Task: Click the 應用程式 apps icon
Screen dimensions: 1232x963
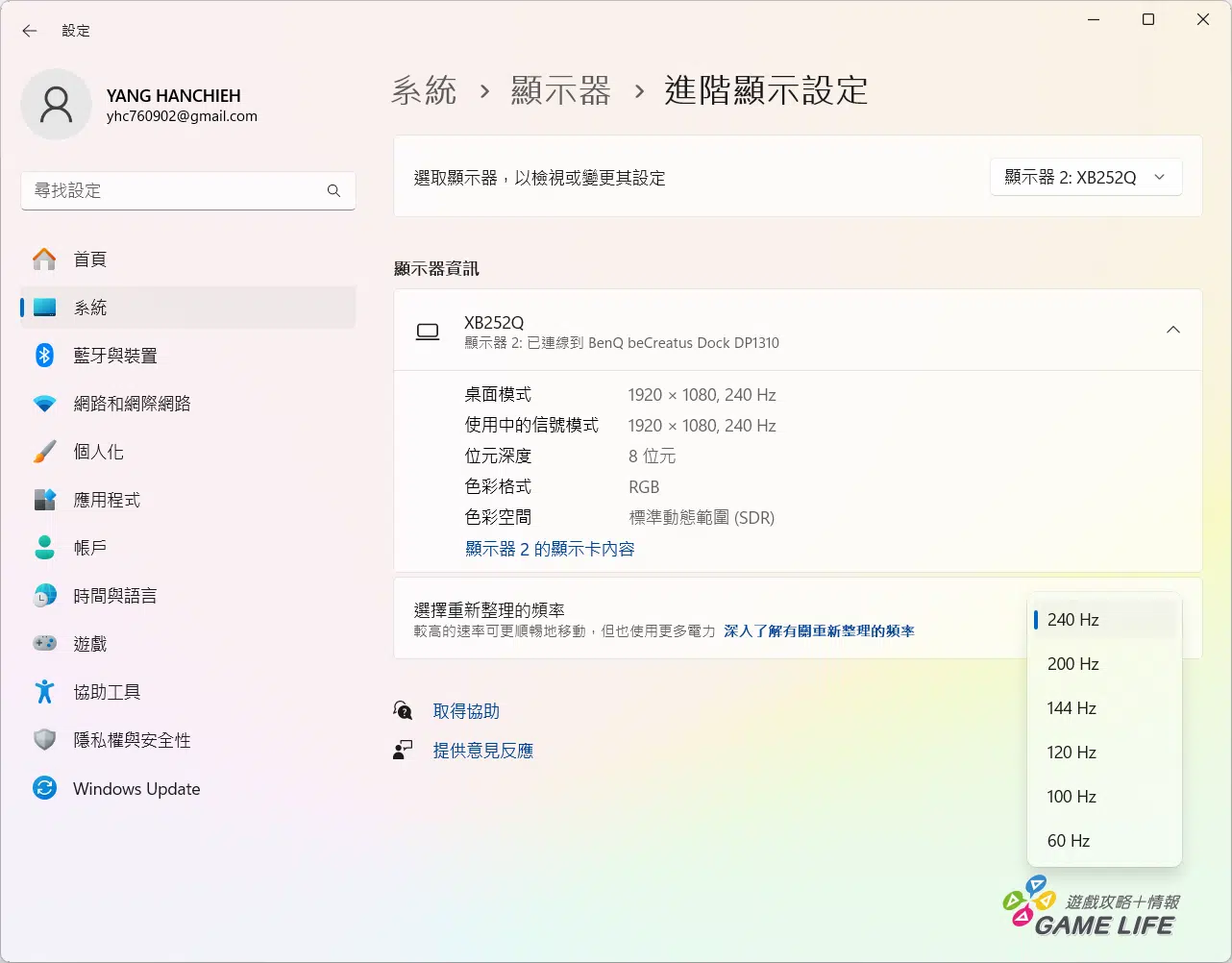Action: [x=44, y=500]
